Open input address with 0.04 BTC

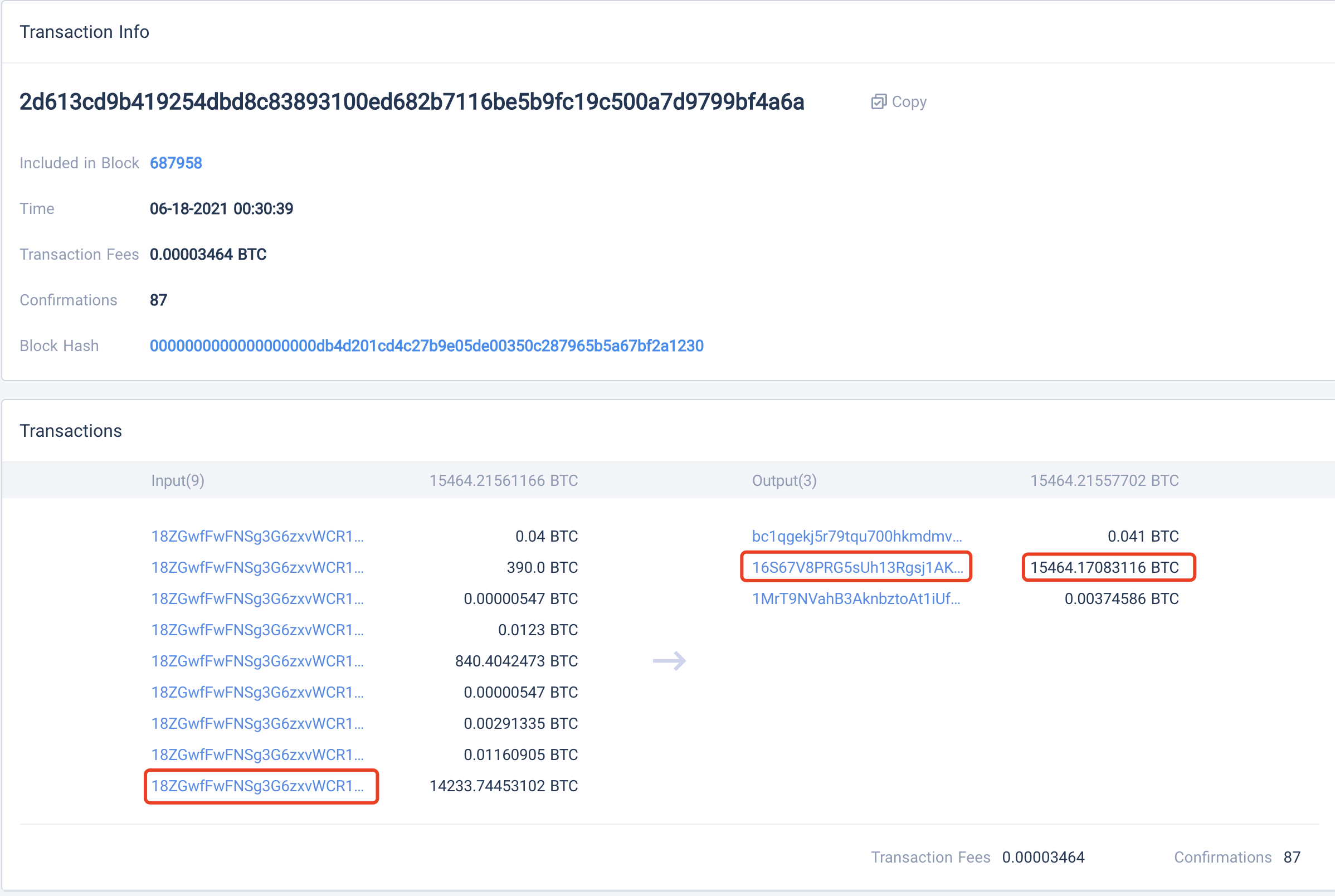click(257, 536)
